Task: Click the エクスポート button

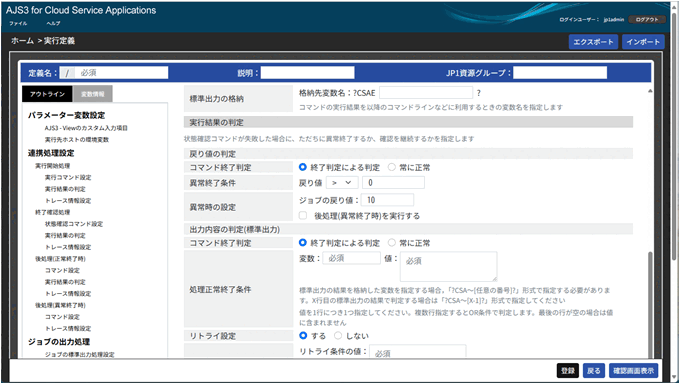Action: [x=593, y=42]
